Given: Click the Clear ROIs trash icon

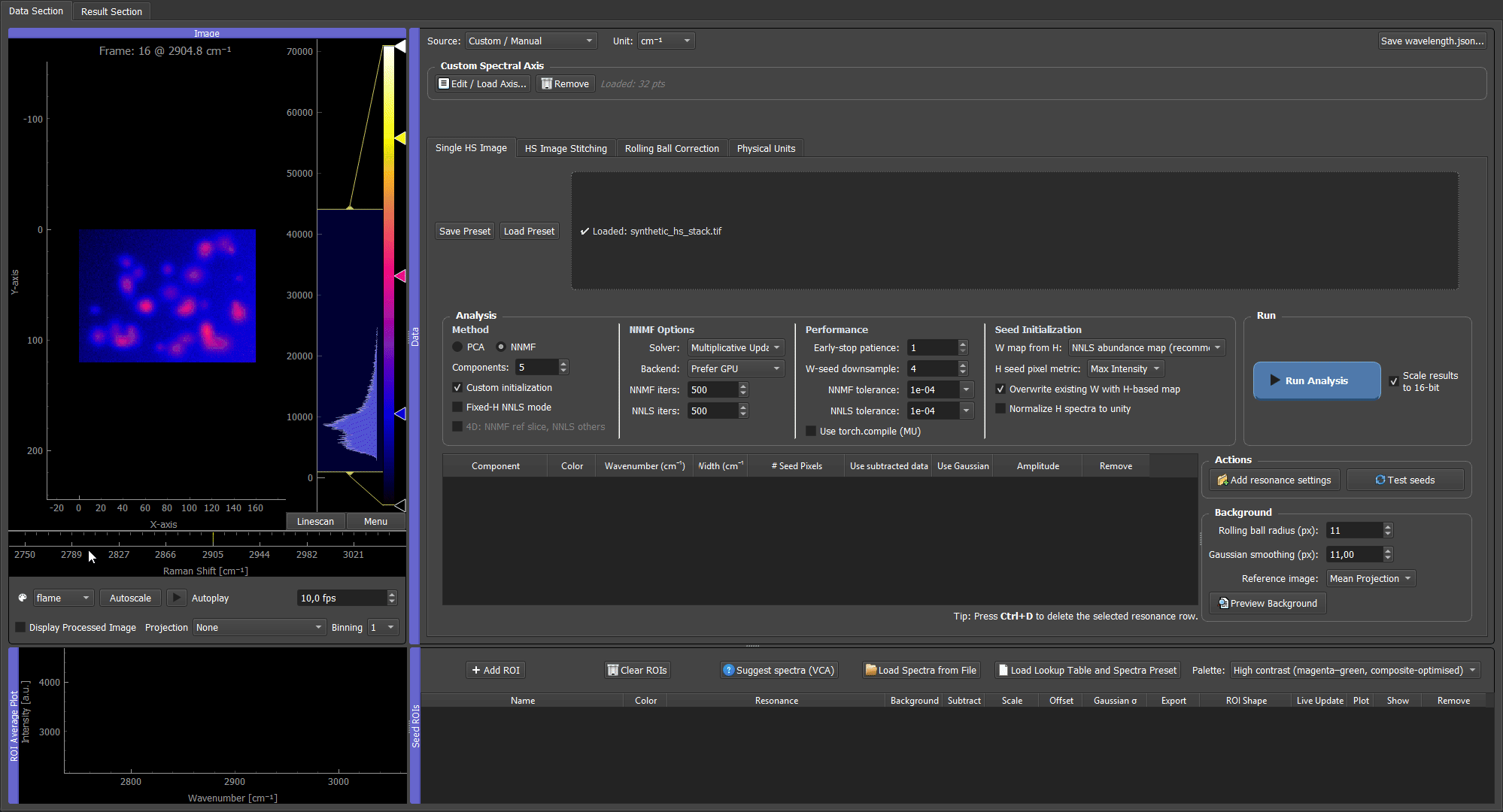Looking at the screenshot, I should (612, 670).
